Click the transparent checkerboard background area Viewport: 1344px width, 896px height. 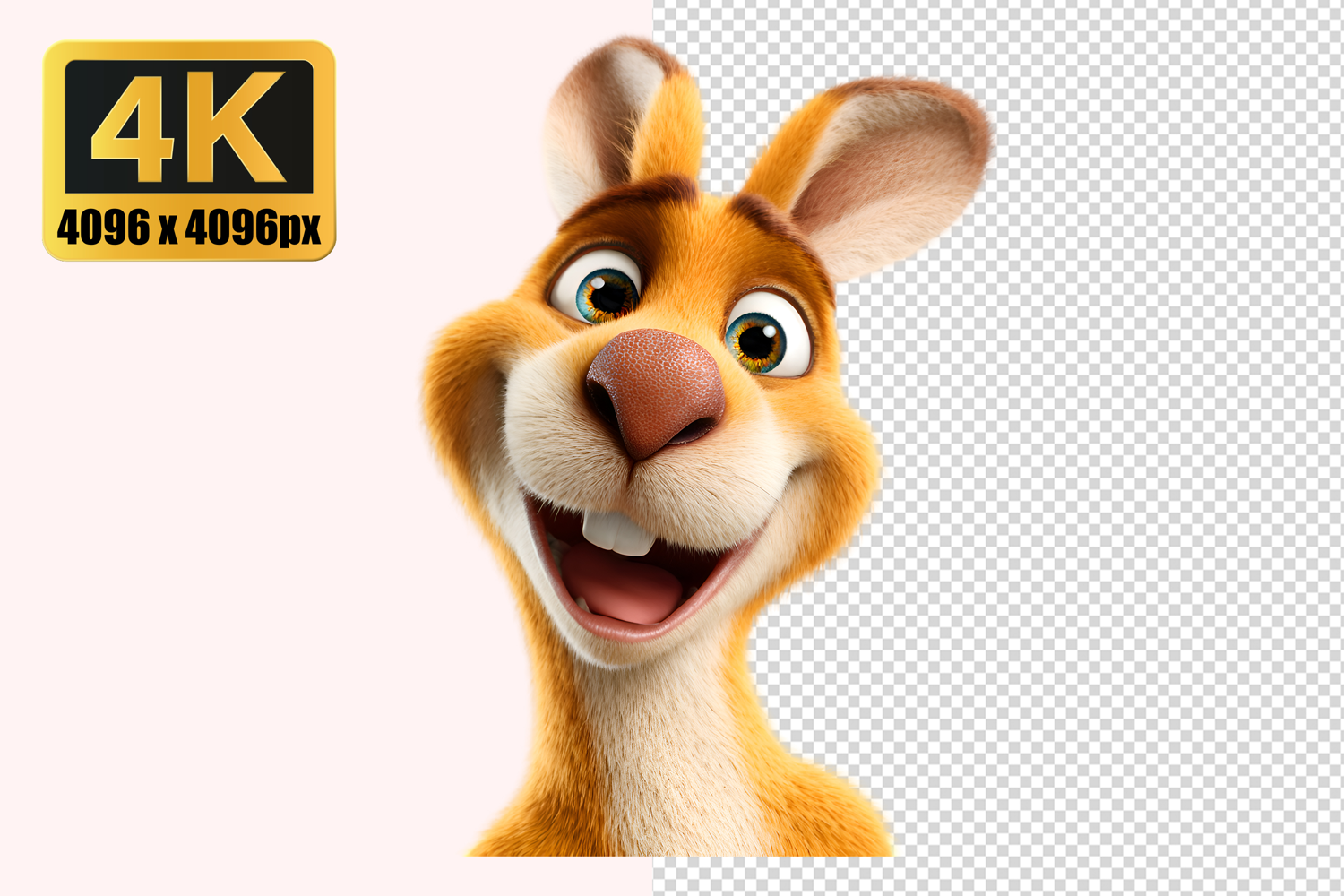click(1120, 493)
